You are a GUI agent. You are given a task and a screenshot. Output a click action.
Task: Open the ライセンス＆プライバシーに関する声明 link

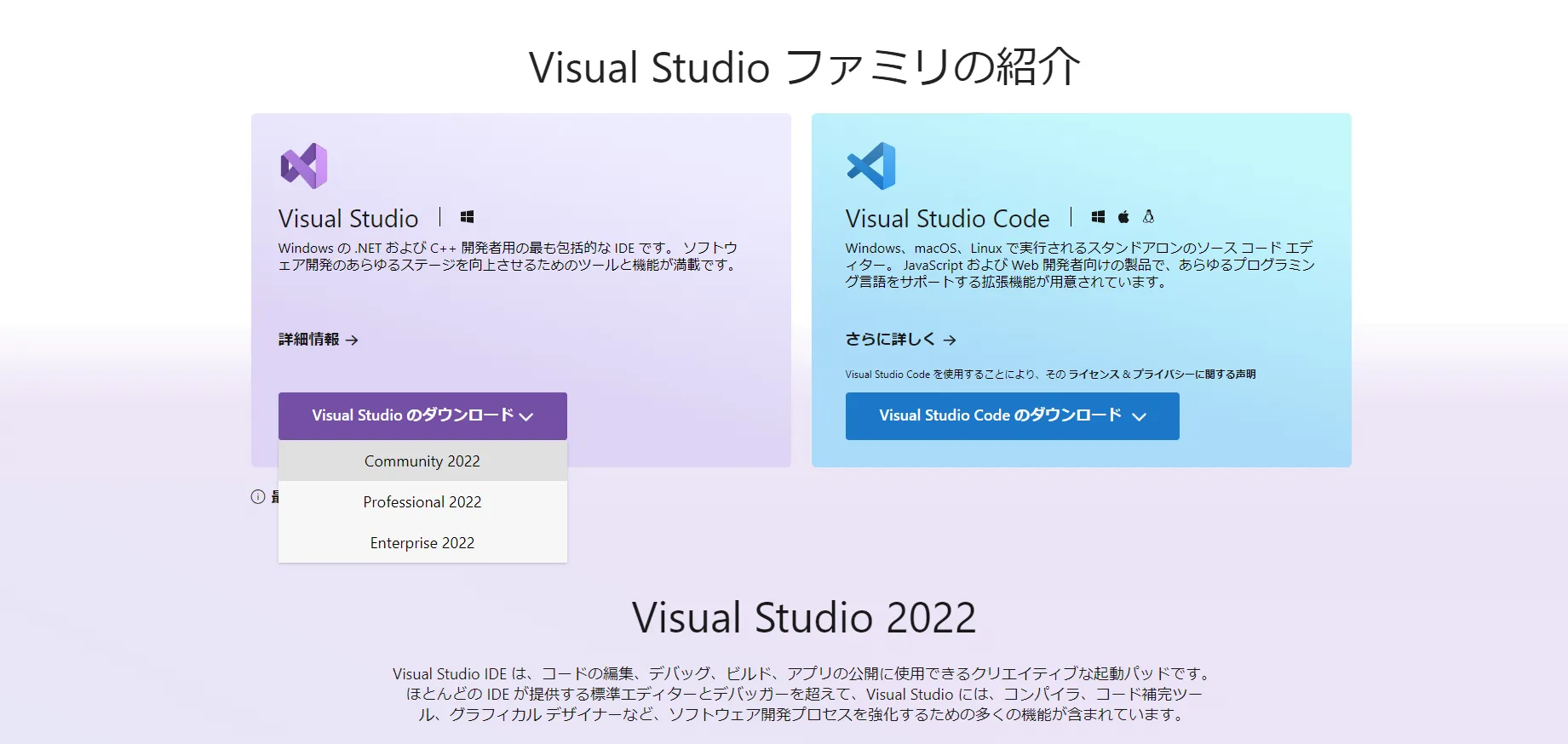(x=1163, y=374)
